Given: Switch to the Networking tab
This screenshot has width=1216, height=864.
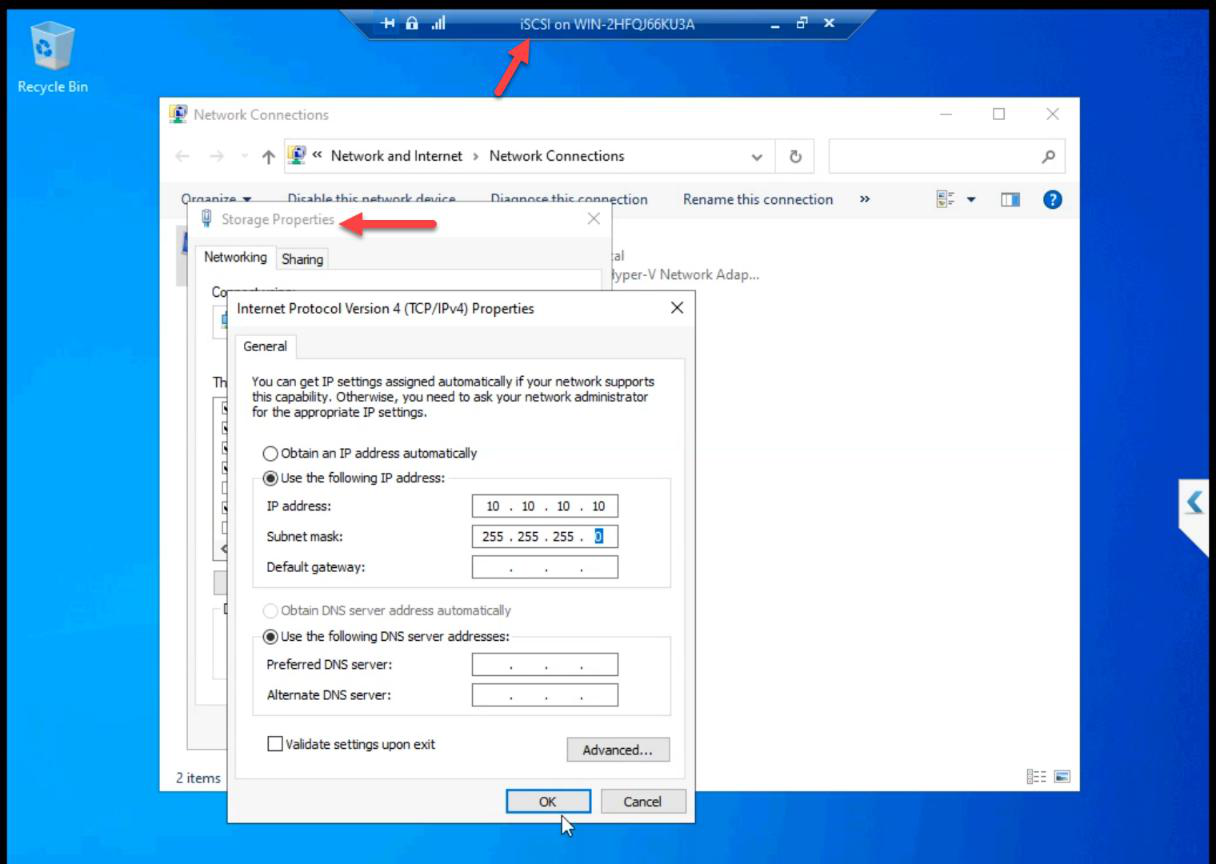Looking at the screenshot, I should coord(235,258).
